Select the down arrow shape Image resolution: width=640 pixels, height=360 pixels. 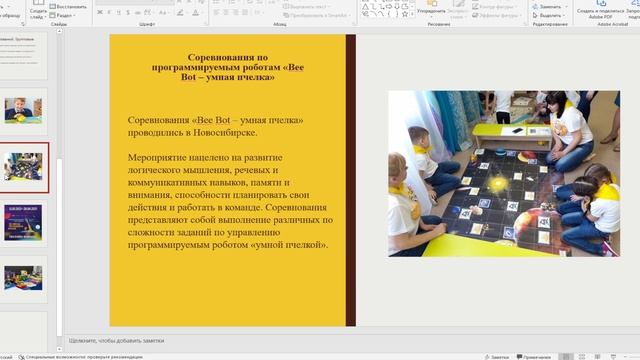(396, 7)
